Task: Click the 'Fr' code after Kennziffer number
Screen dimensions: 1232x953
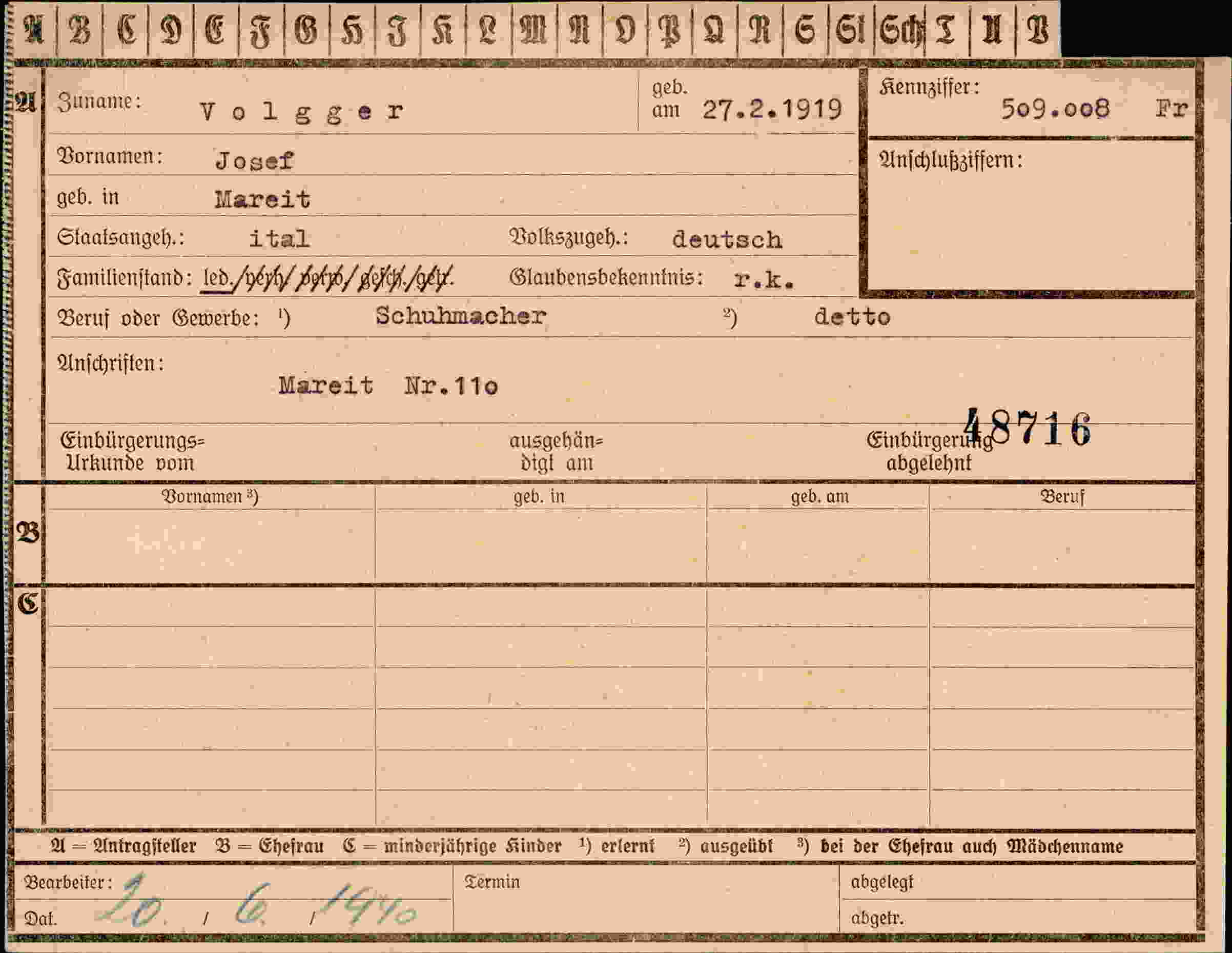Action: [1172, 108]
